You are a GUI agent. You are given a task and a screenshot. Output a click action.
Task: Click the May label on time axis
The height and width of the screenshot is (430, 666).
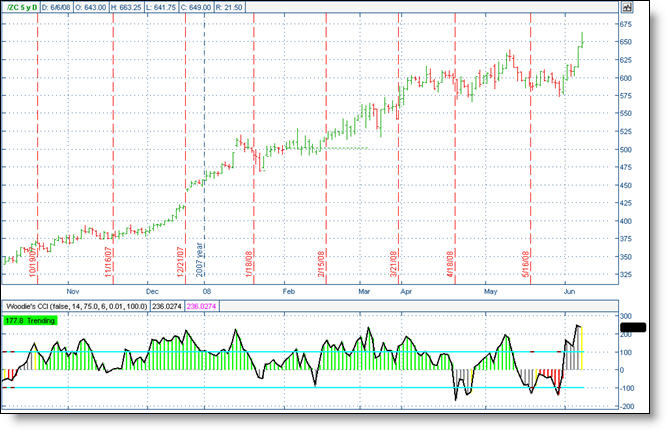491,291
